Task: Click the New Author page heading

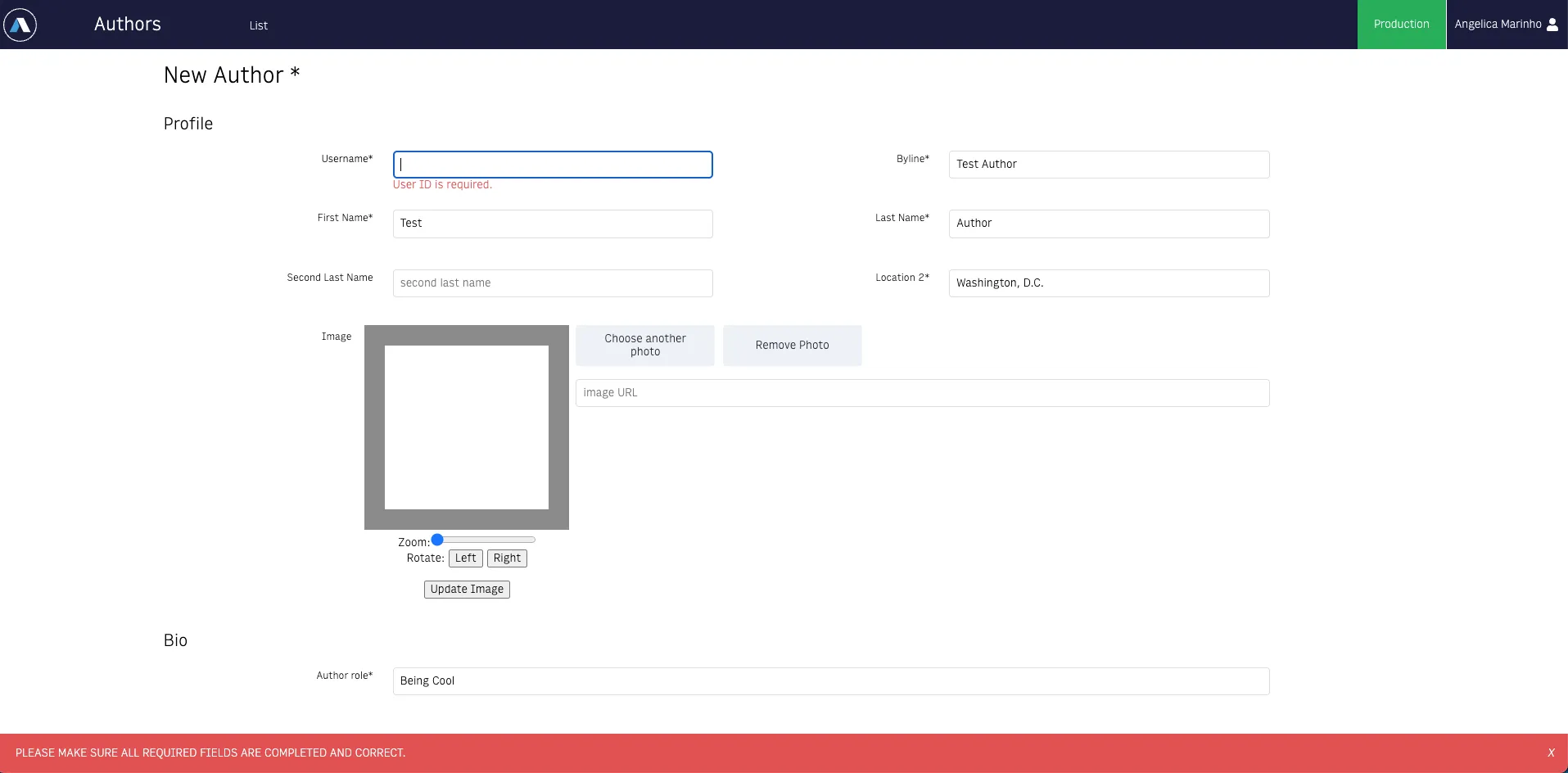Action: click(232, 75)
